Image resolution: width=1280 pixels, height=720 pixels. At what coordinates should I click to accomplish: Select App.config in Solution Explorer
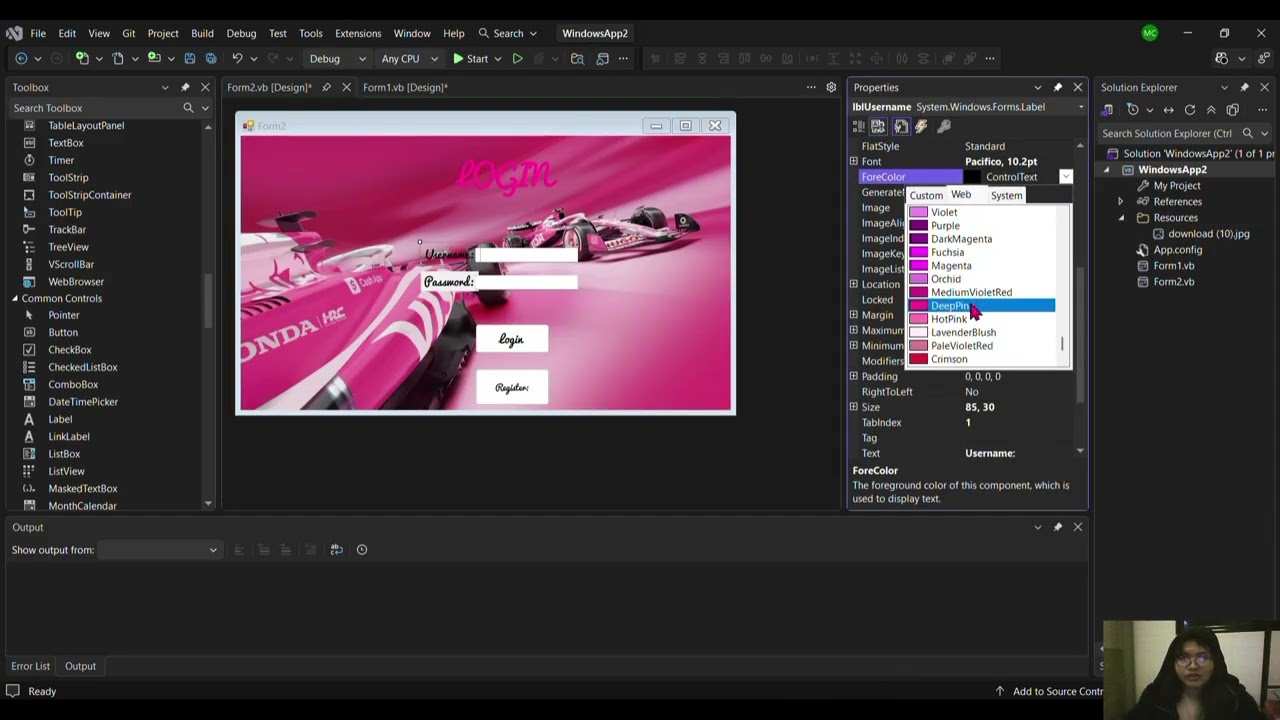coord(1178,250)
